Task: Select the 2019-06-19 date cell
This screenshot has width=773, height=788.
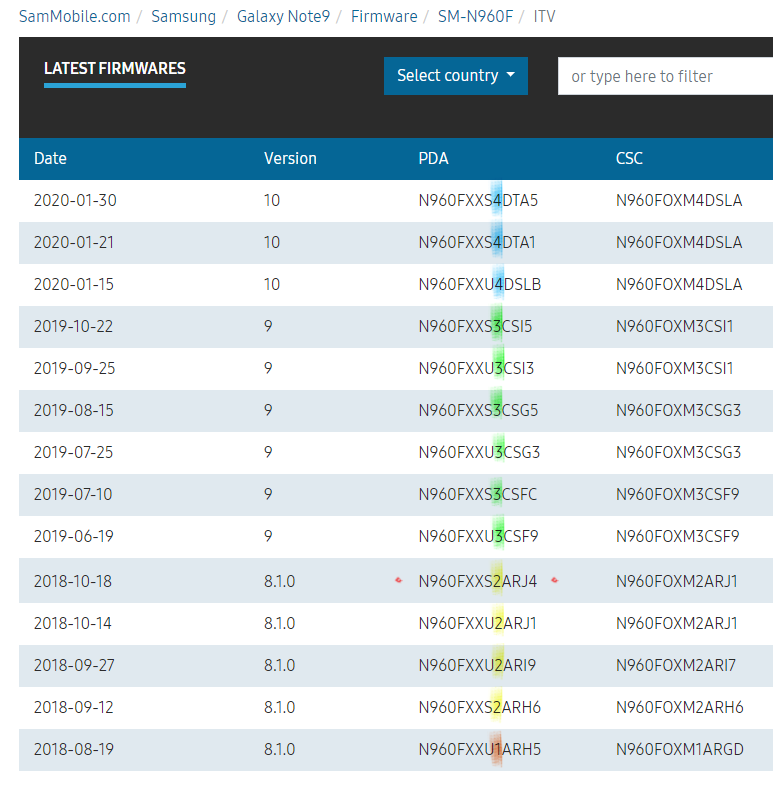Action: point(74,536)
